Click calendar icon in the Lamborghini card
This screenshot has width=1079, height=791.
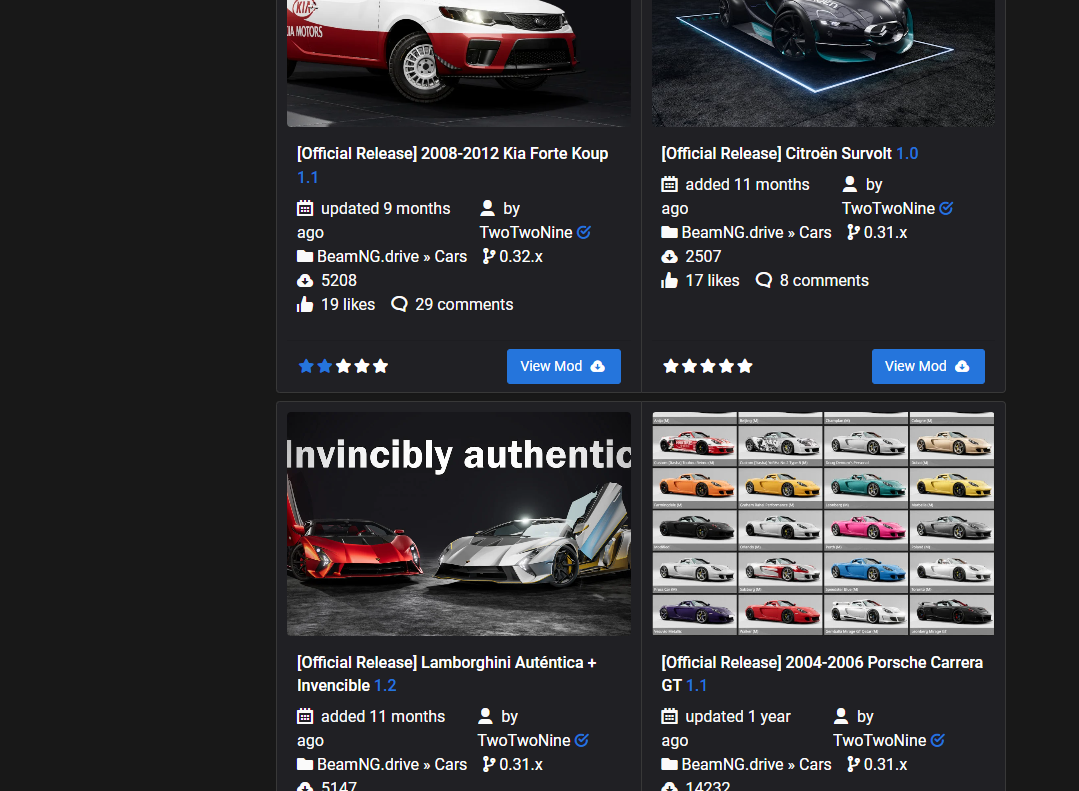(x=305, y=716)
